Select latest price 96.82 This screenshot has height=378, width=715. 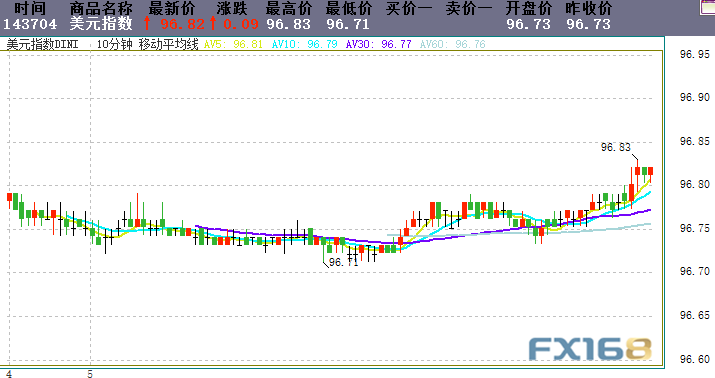[x=182, y=24]
